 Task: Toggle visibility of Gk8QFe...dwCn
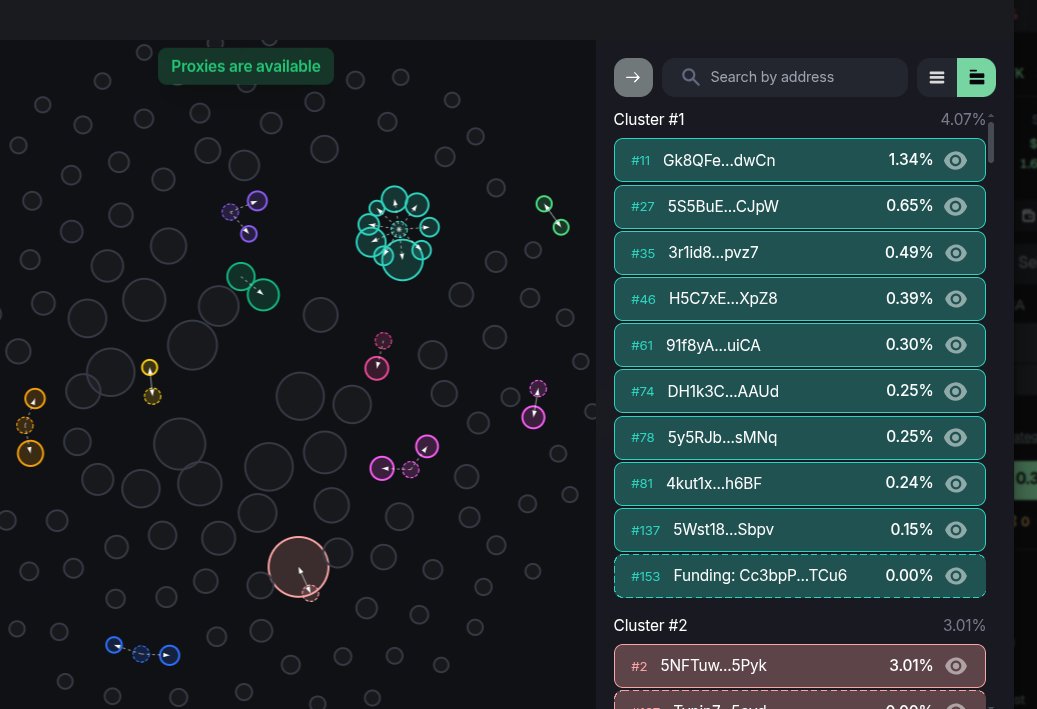coord(956,160)
